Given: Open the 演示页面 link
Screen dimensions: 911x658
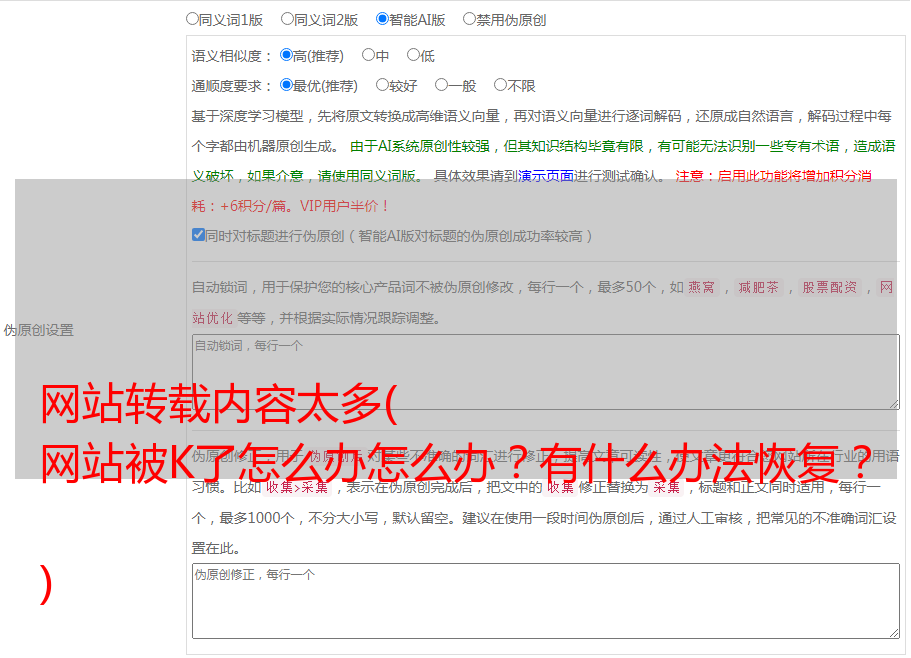Looking at the screenshot, I should [546, 176].
